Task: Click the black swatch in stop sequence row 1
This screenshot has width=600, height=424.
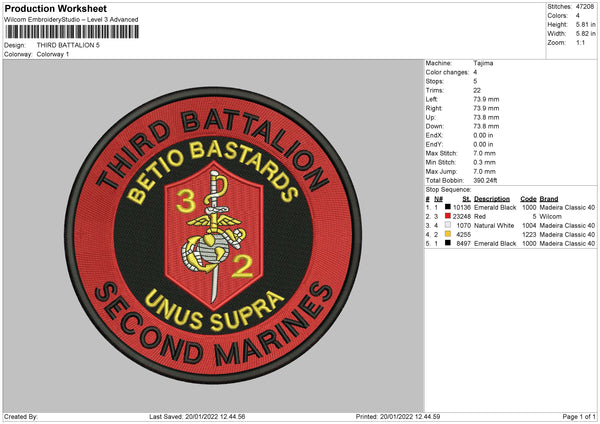Action: [448, 207]
